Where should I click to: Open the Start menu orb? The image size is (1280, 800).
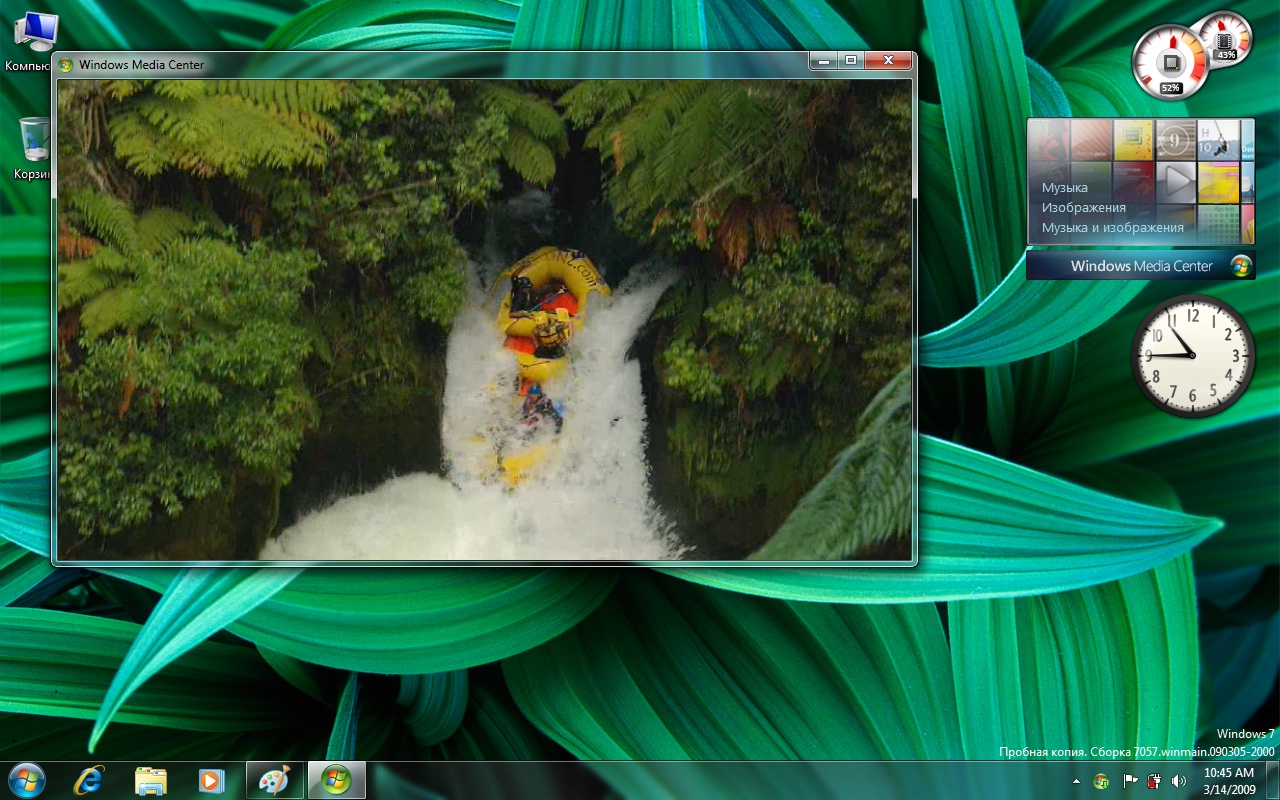coord(26,780)
